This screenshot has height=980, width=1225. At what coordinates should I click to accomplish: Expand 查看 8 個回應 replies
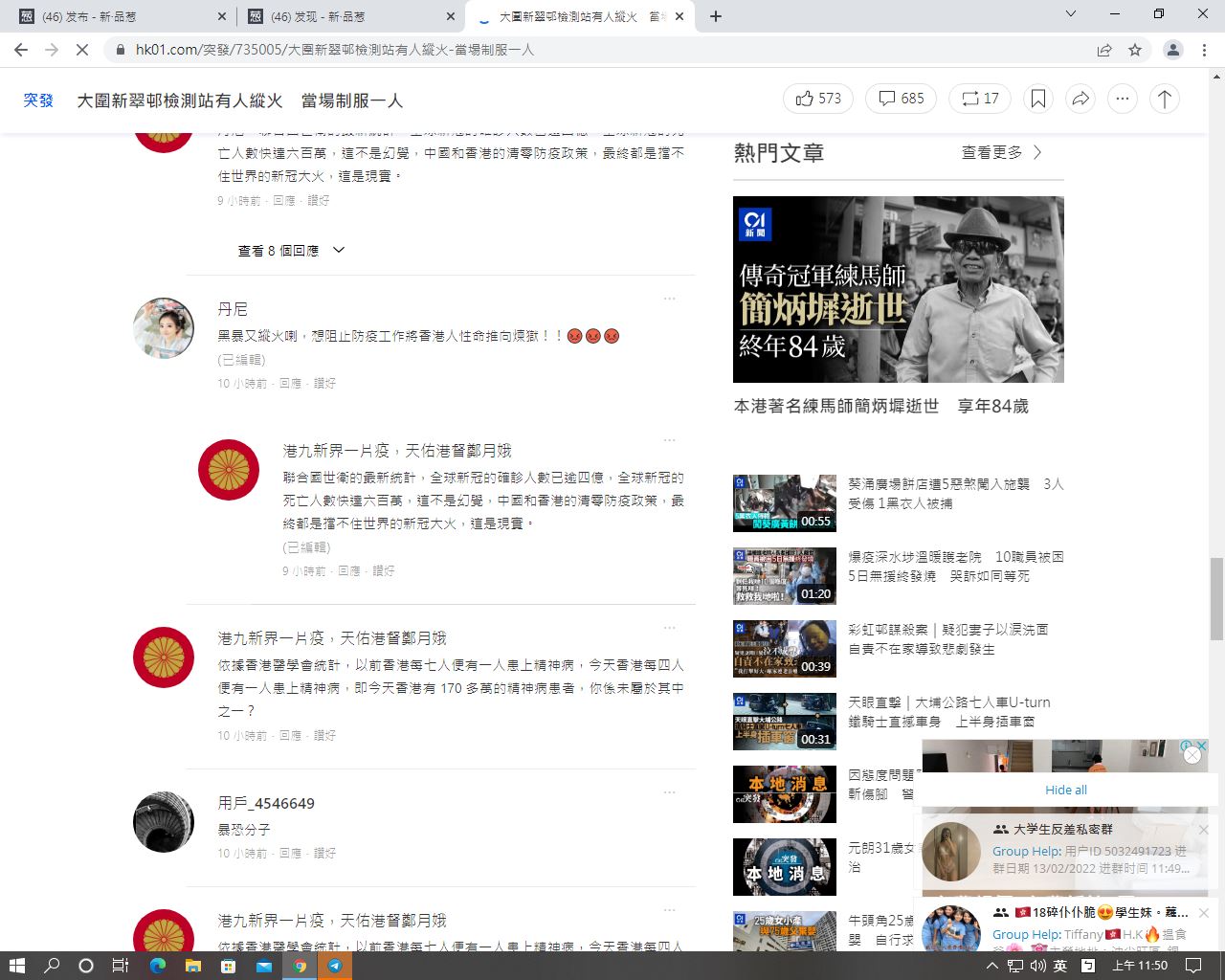click(291, 251)
